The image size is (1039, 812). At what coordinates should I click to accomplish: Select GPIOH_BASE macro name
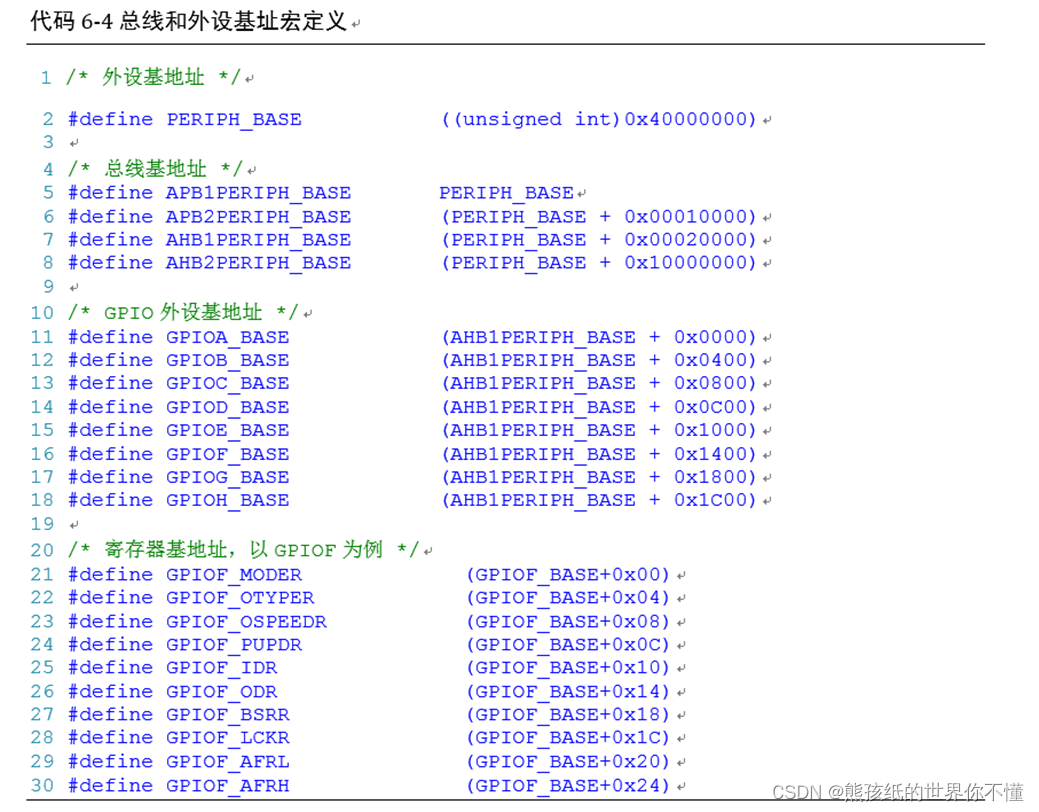coord(227,500)
